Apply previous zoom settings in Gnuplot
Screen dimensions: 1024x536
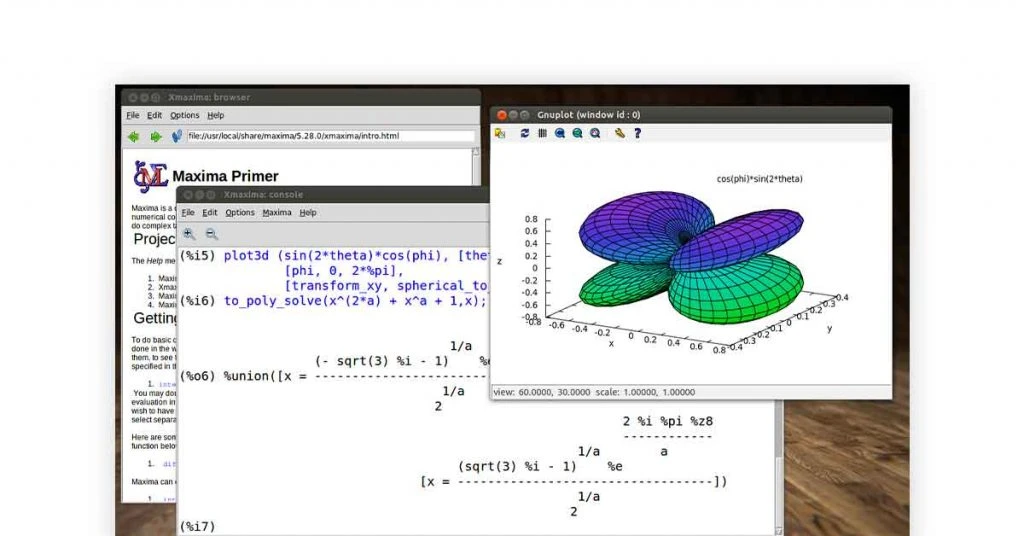tap(560, 133)
